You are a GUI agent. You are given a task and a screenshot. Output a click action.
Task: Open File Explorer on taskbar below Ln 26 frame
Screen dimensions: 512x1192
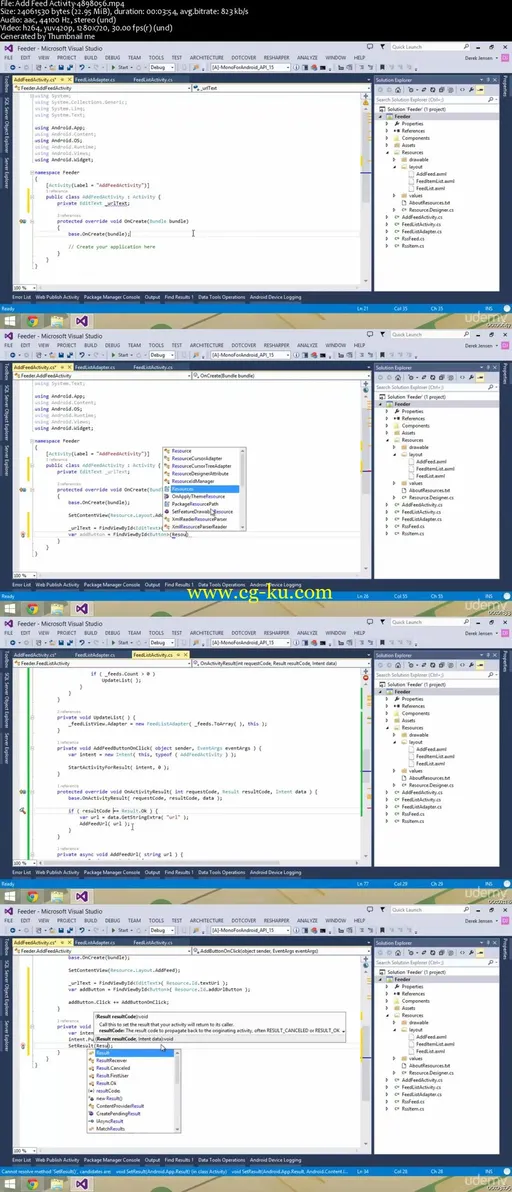[x=58, y=609]
